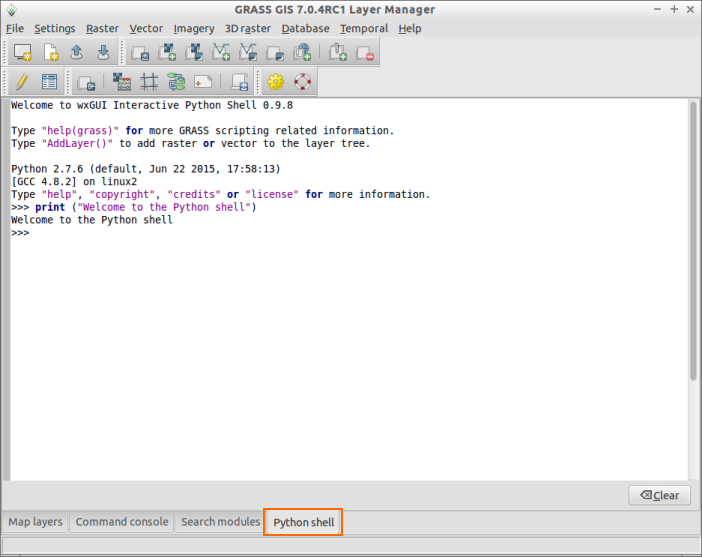Add various overlays with clip icon
This screenshot has width=702, height=557.
(338, 52)
